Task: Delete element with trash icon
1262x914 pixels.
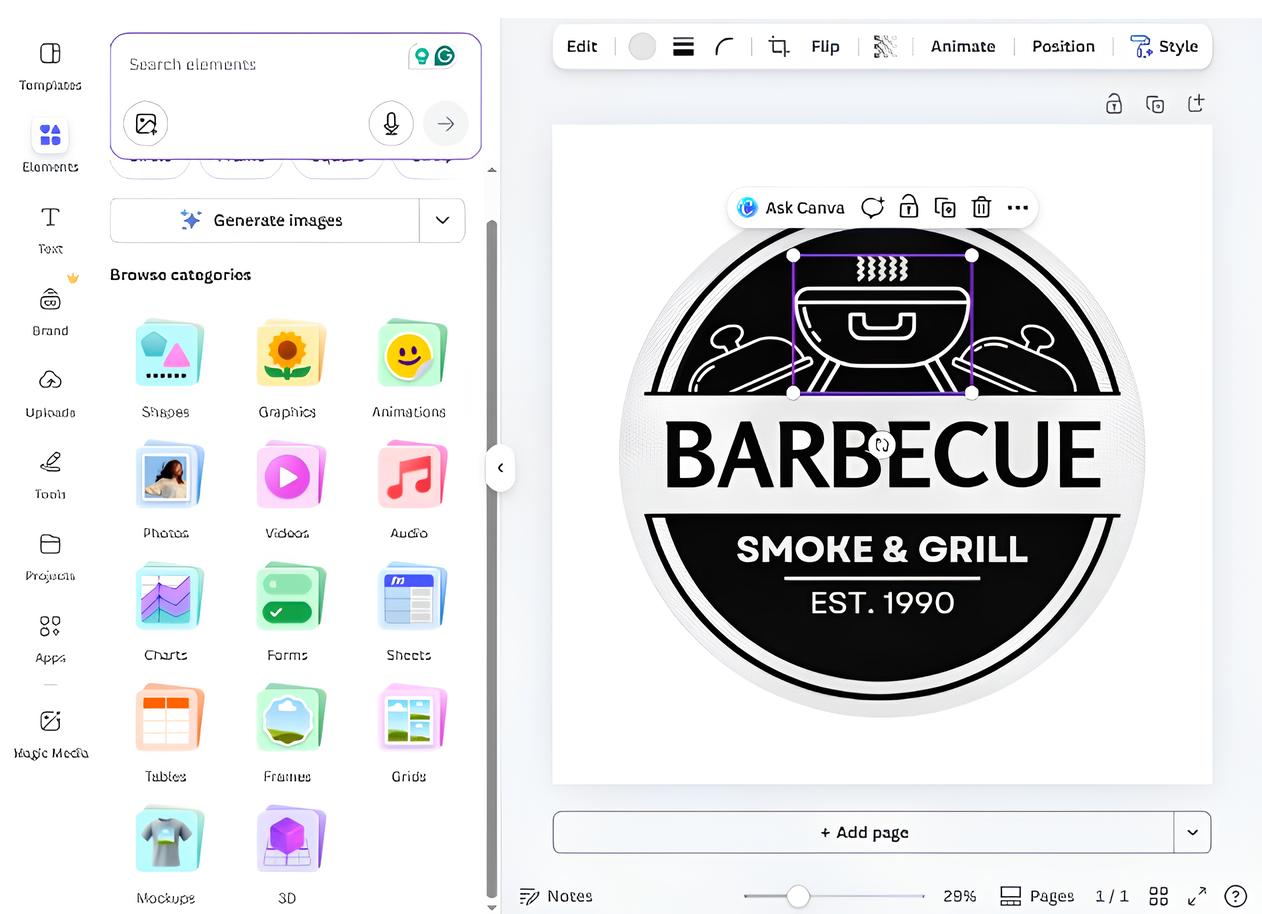Action: pyautogui.click(x=981, y=208)
